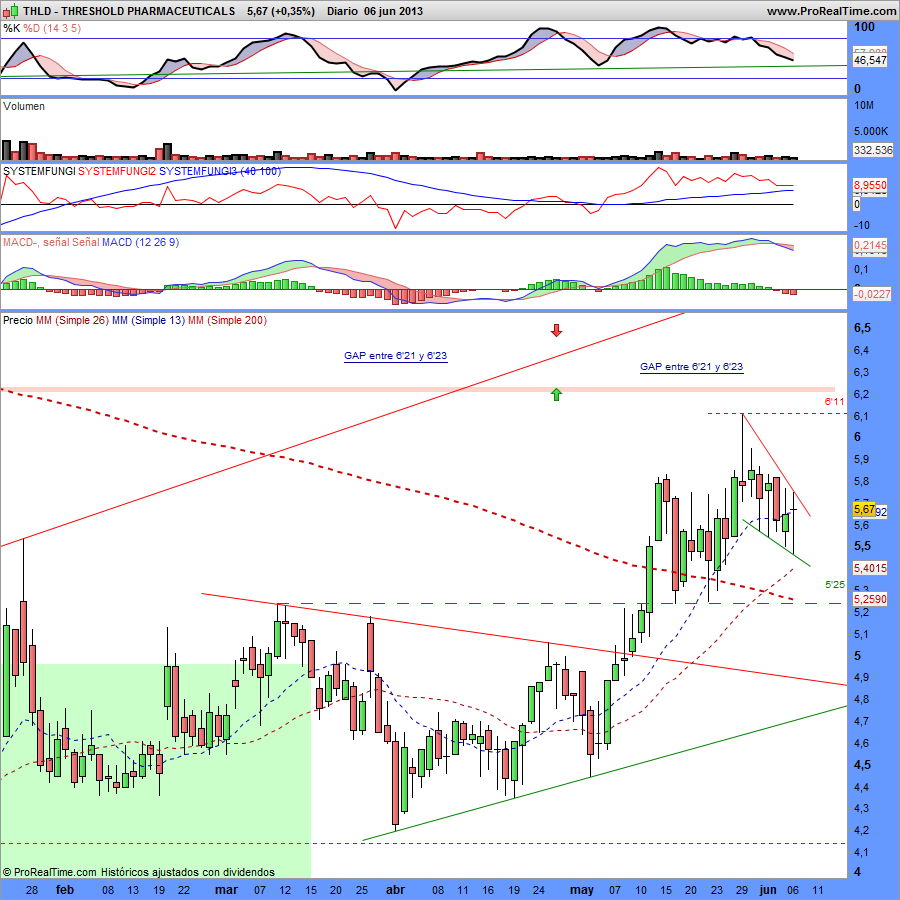Click the 332.536 volume value box
Screen dimensions: 900x900
(x=873, y=150)
